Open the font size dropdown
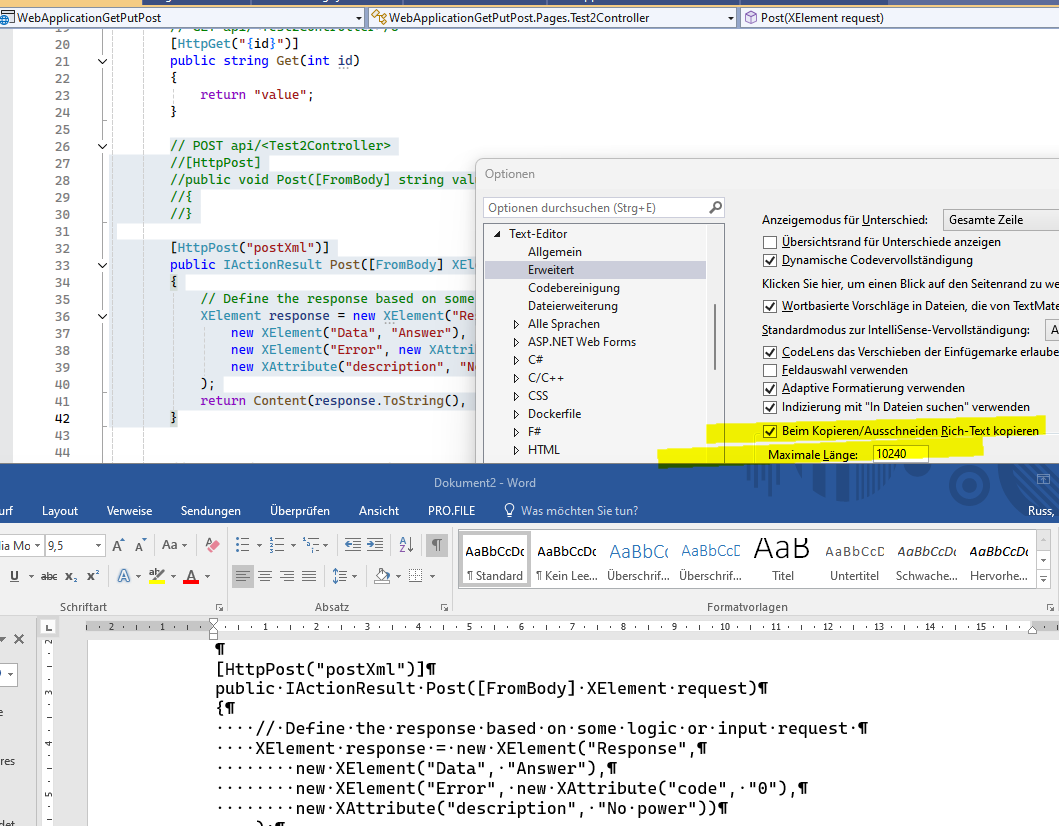 98,545
